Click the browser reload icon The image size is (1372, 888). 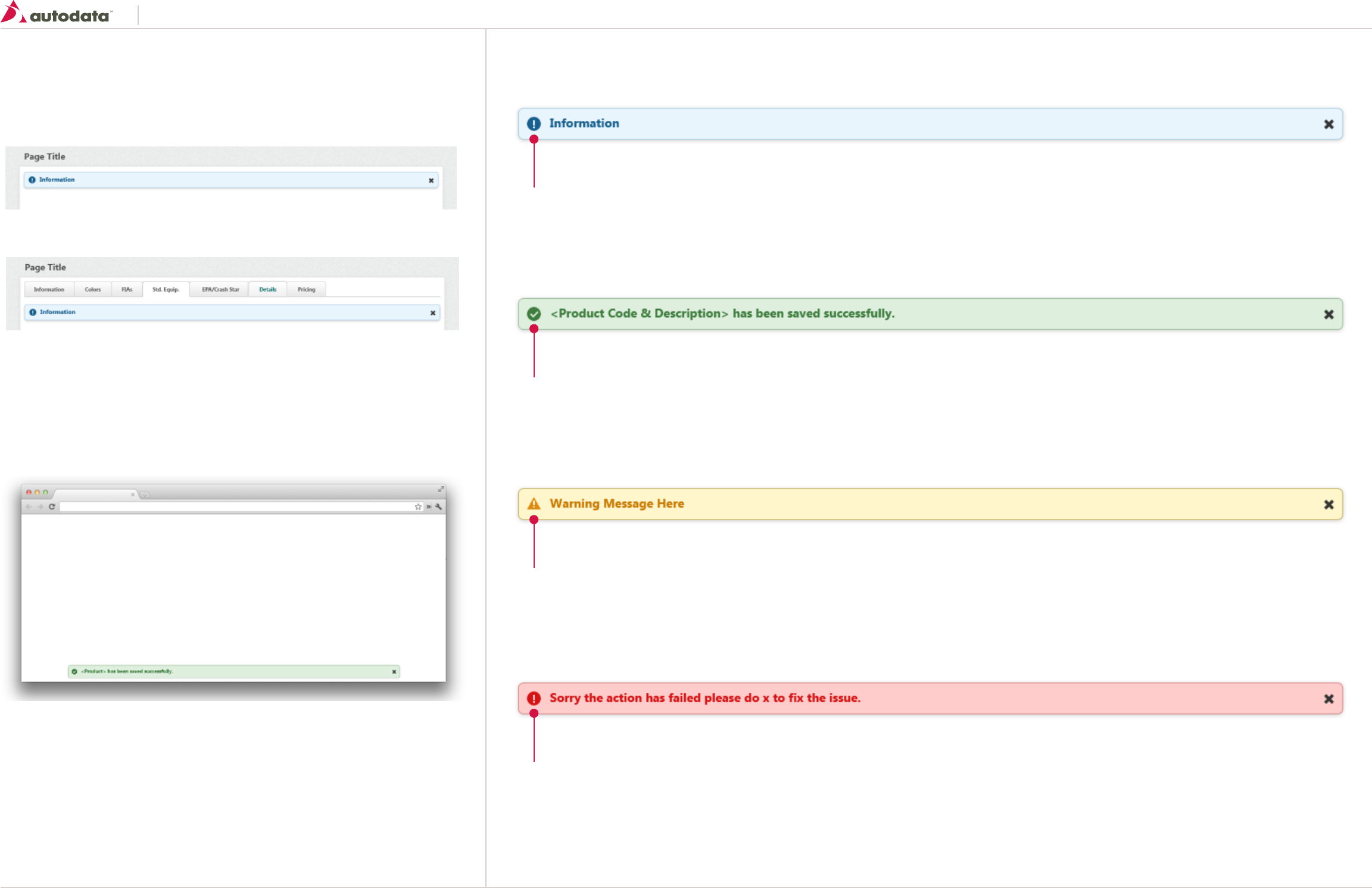click(x=52, y=506)
